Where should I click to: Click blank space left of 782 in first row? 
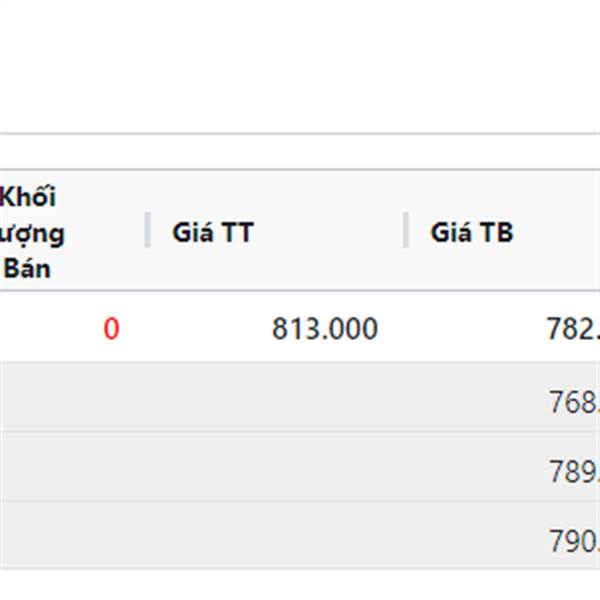(x=474, y=328)
